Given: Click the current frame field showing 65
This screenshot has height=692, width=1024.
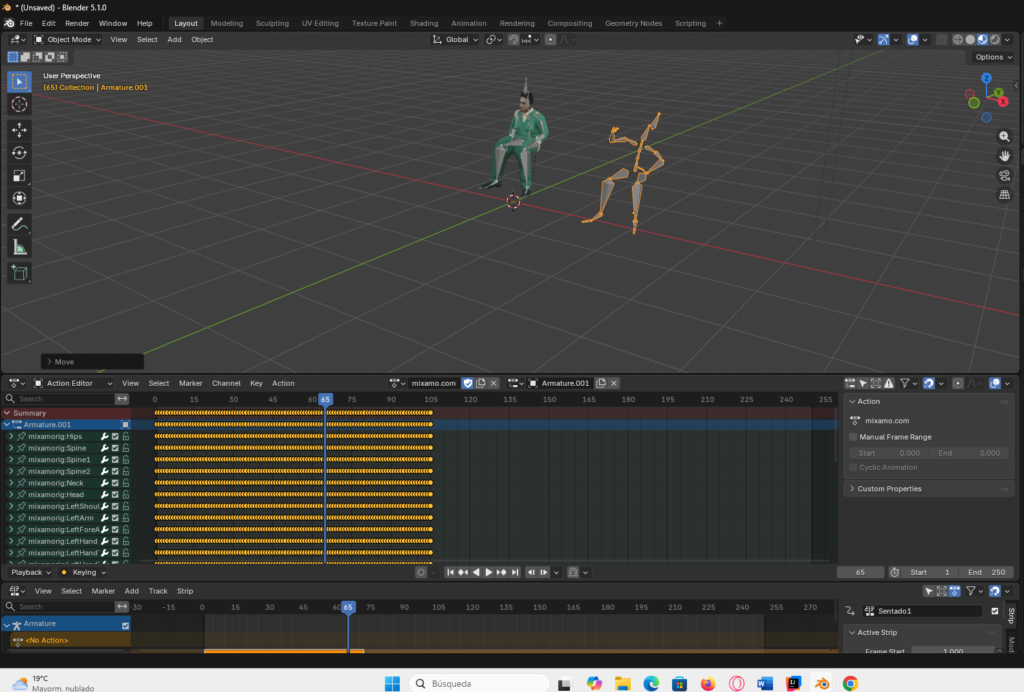Looking at the screenshot, I should point(859,571).
